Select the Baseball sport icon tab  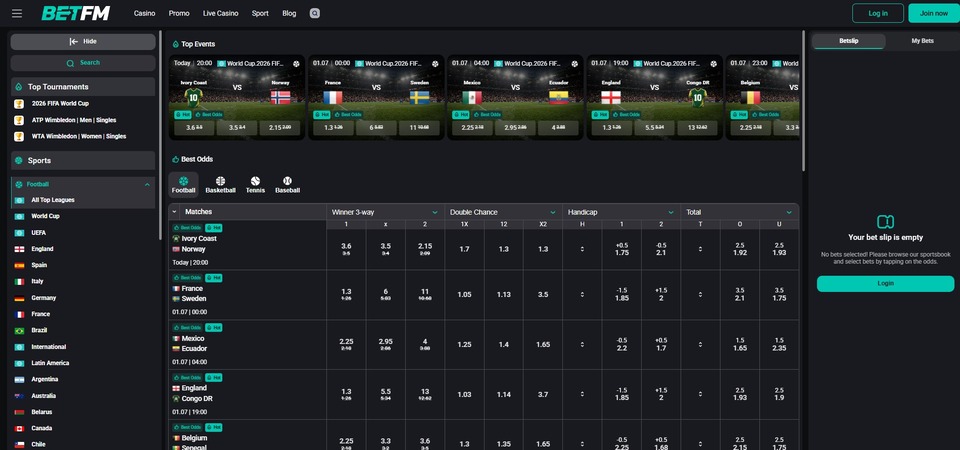pyautogui.click(x=287, y=185)
